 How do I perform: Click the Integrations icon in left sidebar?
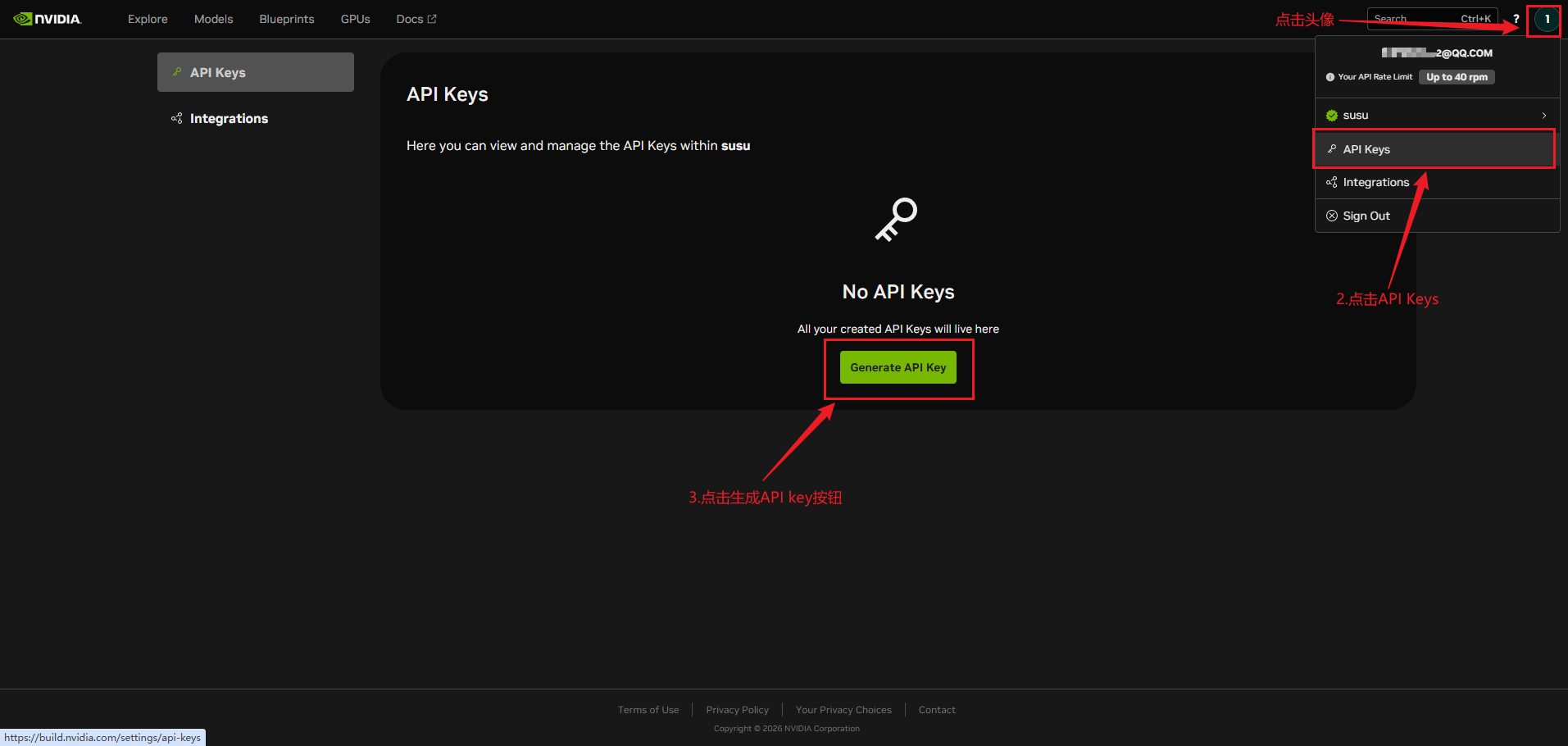coord(176,119)
